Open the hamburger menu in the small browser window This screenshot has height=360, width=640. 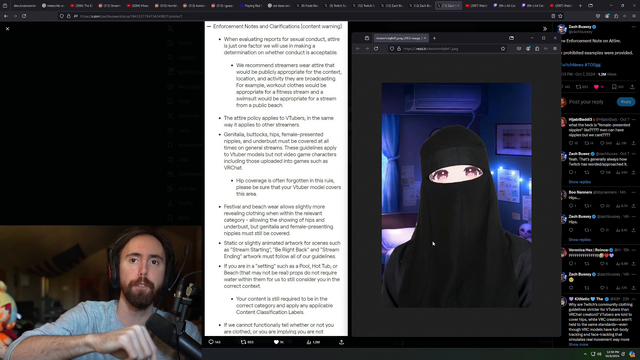[x=555, y=49]
